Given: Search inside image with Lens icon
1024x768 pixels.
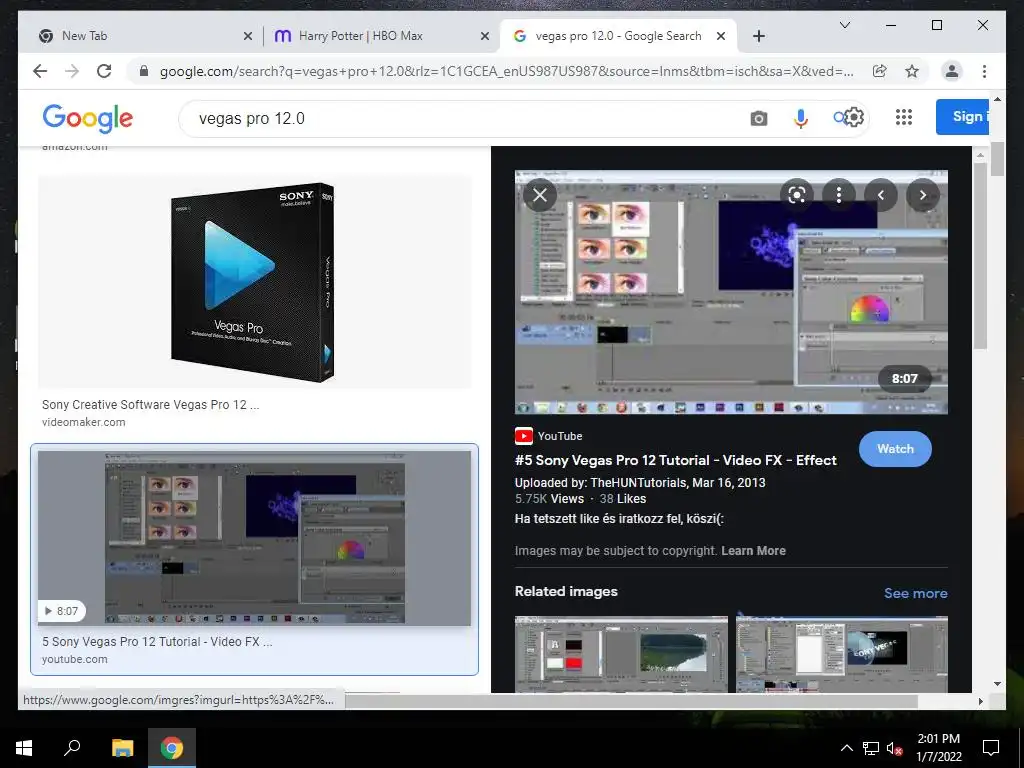Looking at the screenshot, I should 797,195.
